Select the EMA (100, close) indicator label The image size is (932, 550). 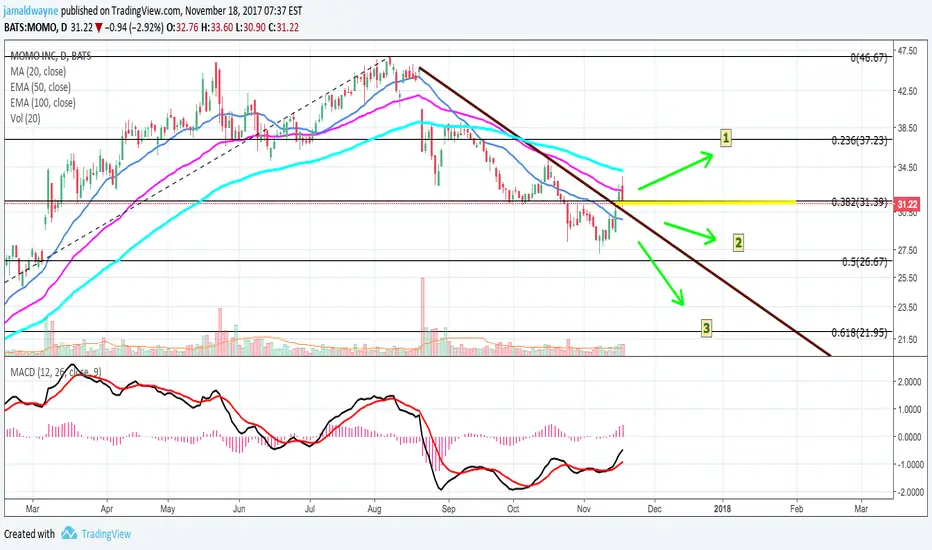pos(43,103)
